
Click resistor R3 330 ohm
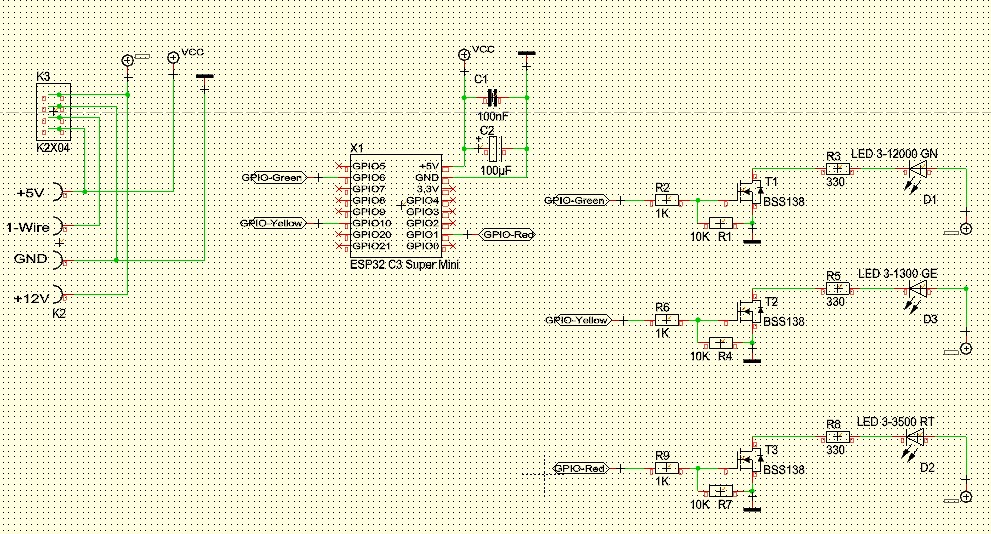[836, 170]
